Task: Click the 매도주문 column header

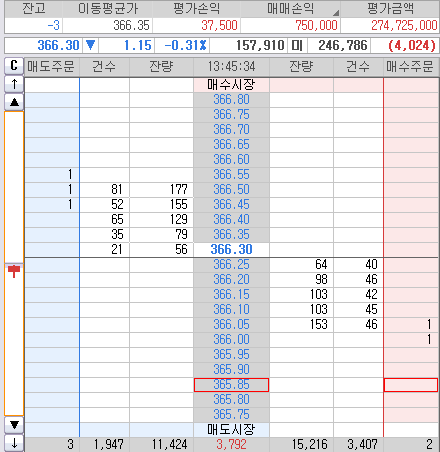Action: pyautogui.click(x=51, y=66)
